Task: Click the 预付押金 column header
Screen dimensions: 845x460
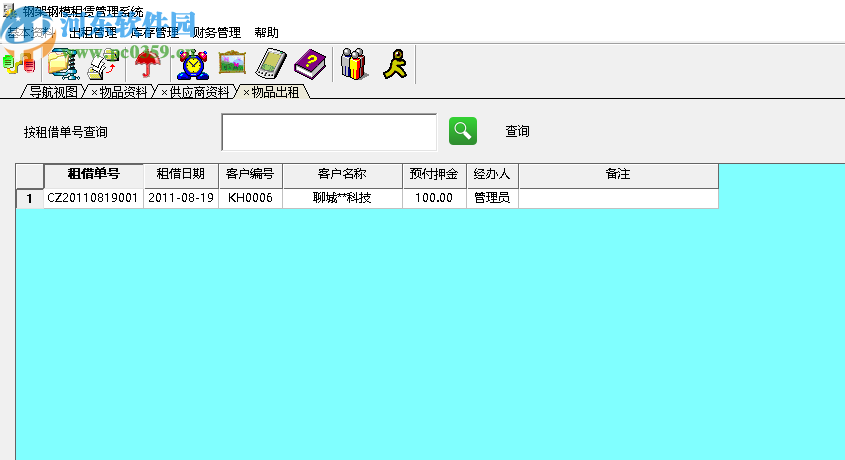Action: coord(434,176)
